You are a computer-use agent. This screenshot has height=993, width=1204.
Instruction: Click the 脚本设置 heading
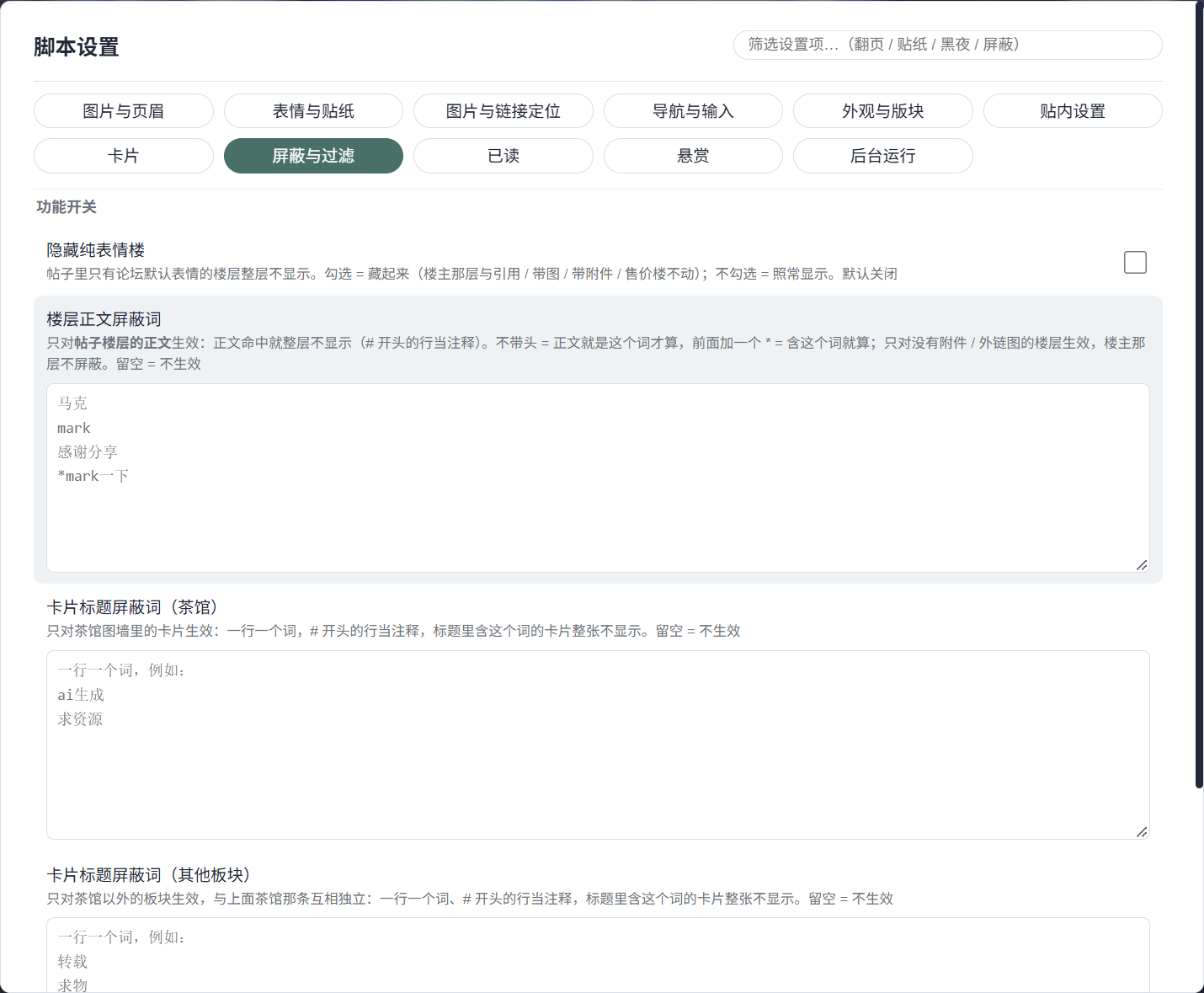77,47
